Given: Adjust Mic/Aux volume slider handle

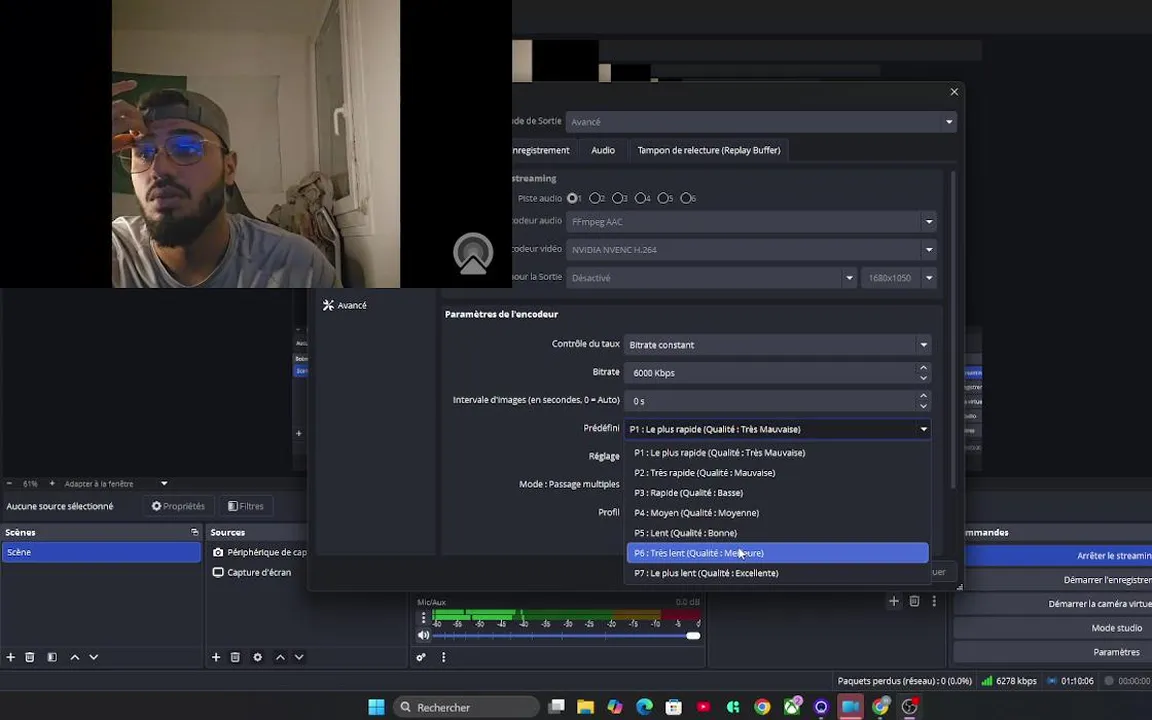Looking at the screenshot, I should point(693,636).
